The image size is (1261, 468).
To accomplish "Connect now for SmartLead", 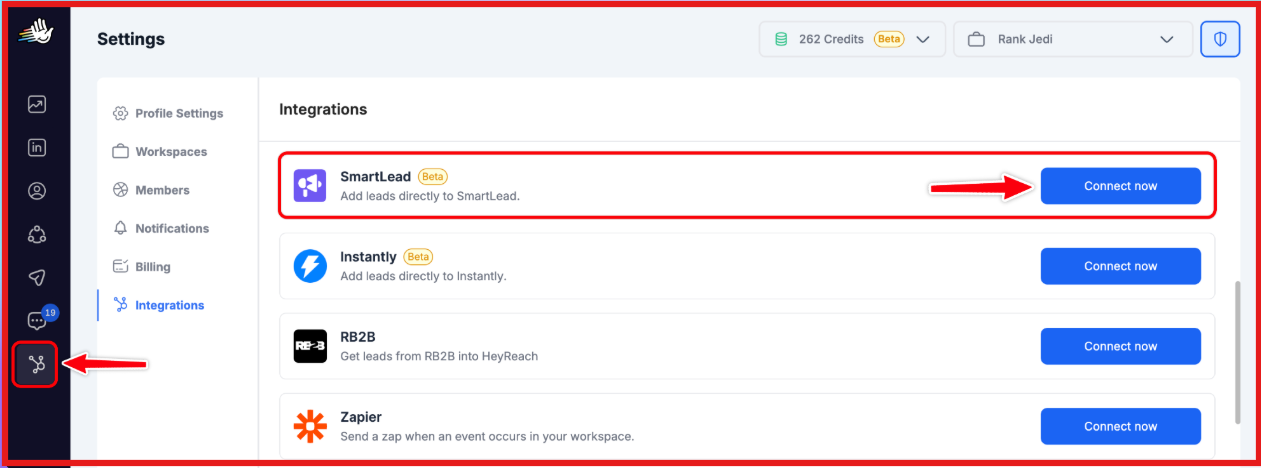I will tap(1120, 186).
